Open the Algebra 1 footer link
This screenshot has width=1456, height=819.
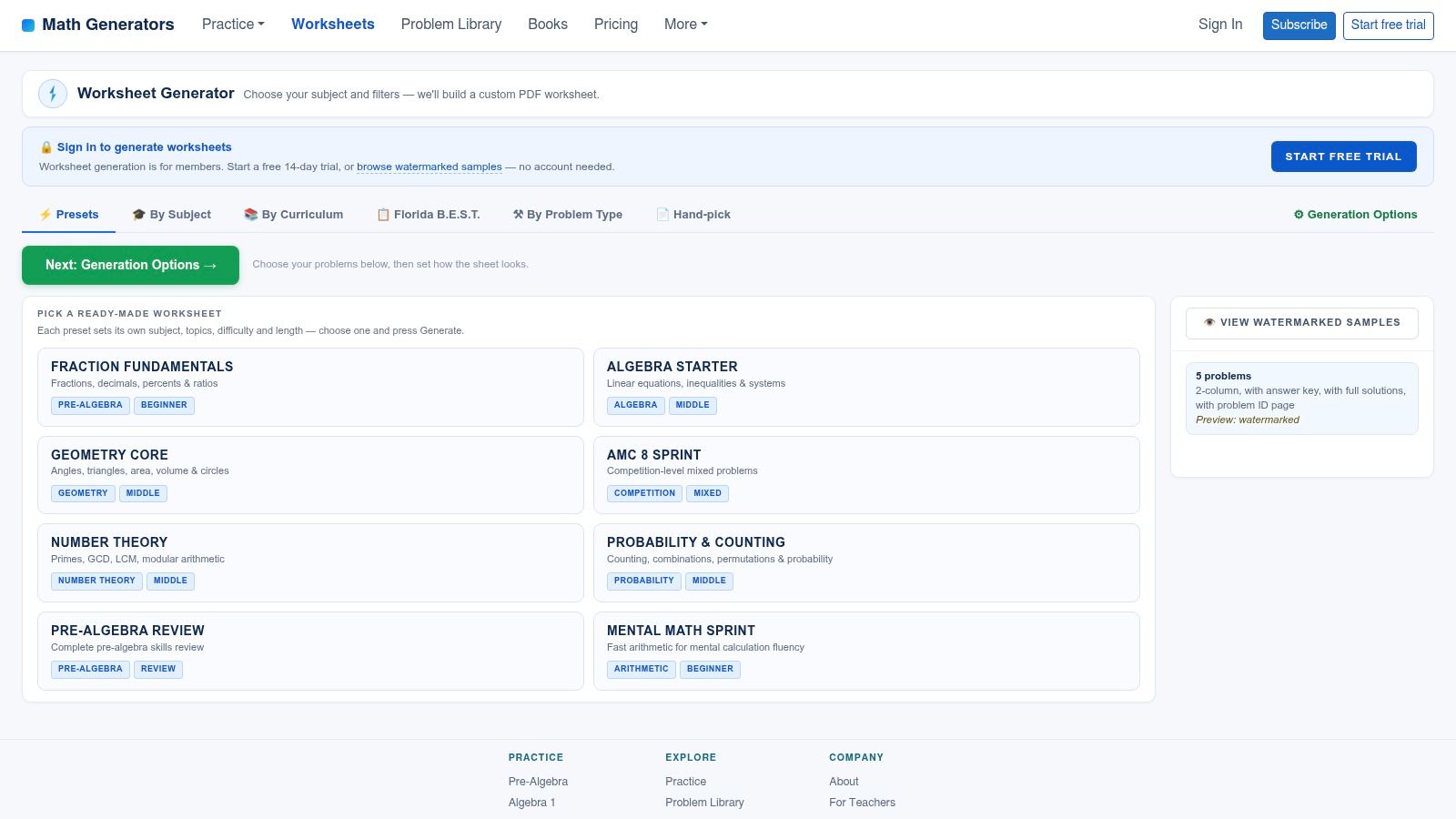(531, 803)
